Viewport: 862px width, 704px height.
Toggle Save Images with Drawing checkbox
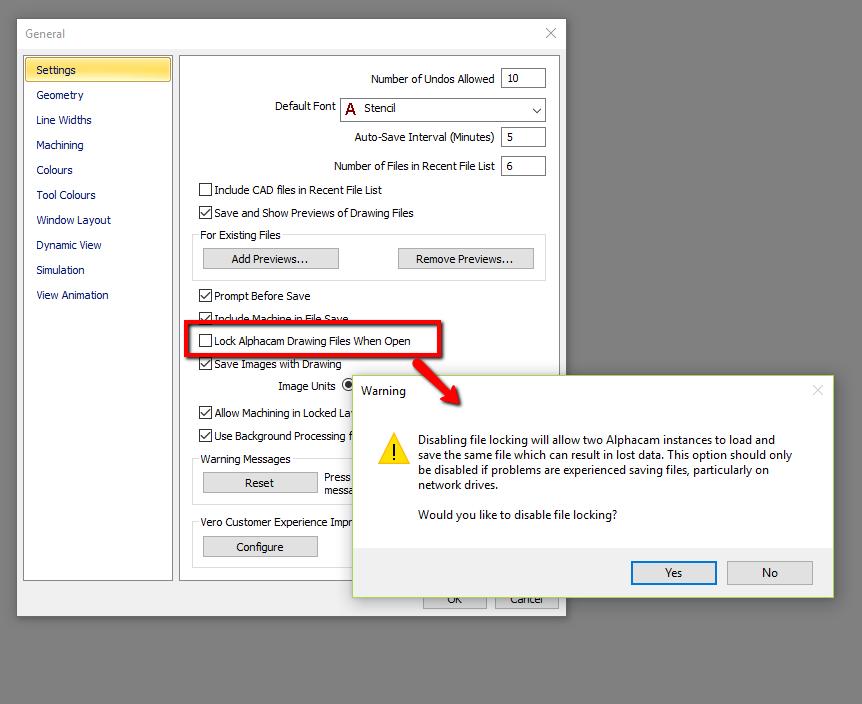click(205, 363)
